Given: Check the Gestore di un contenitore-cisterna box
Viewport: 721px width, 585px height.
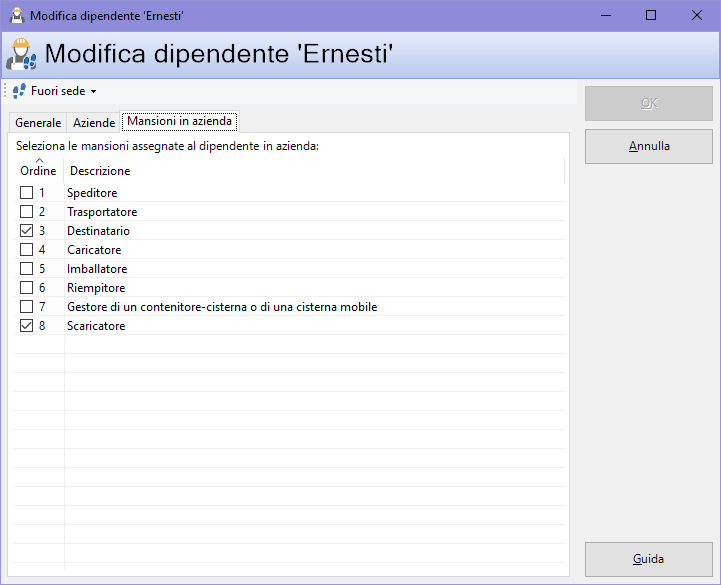Looking at the screenshot, I should pos(27,307).
